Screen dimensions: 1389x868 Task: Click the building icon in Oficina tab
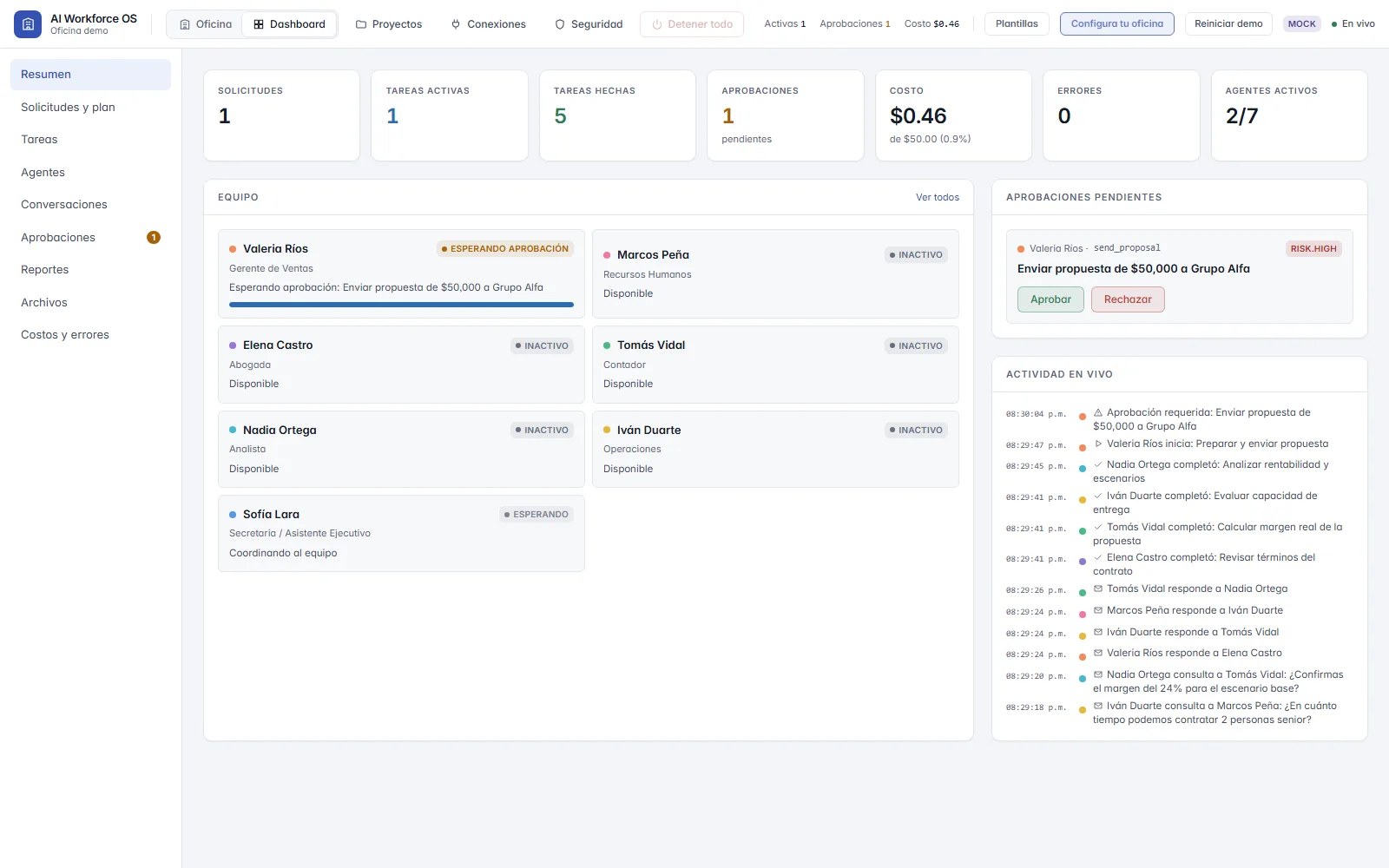click(185, 24)
